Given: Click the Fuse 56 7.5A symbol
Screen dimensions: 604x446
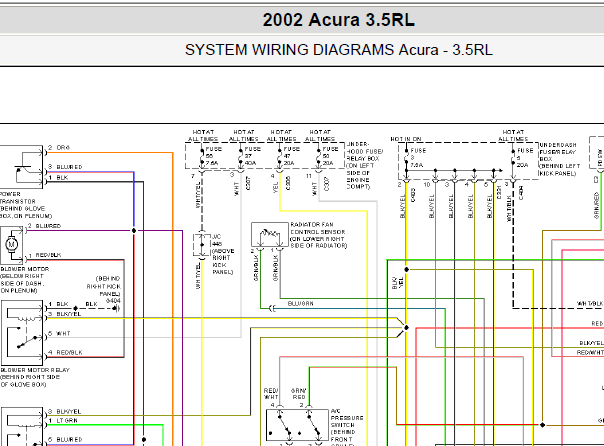Looking at the screenshot, I should (201, 157).
